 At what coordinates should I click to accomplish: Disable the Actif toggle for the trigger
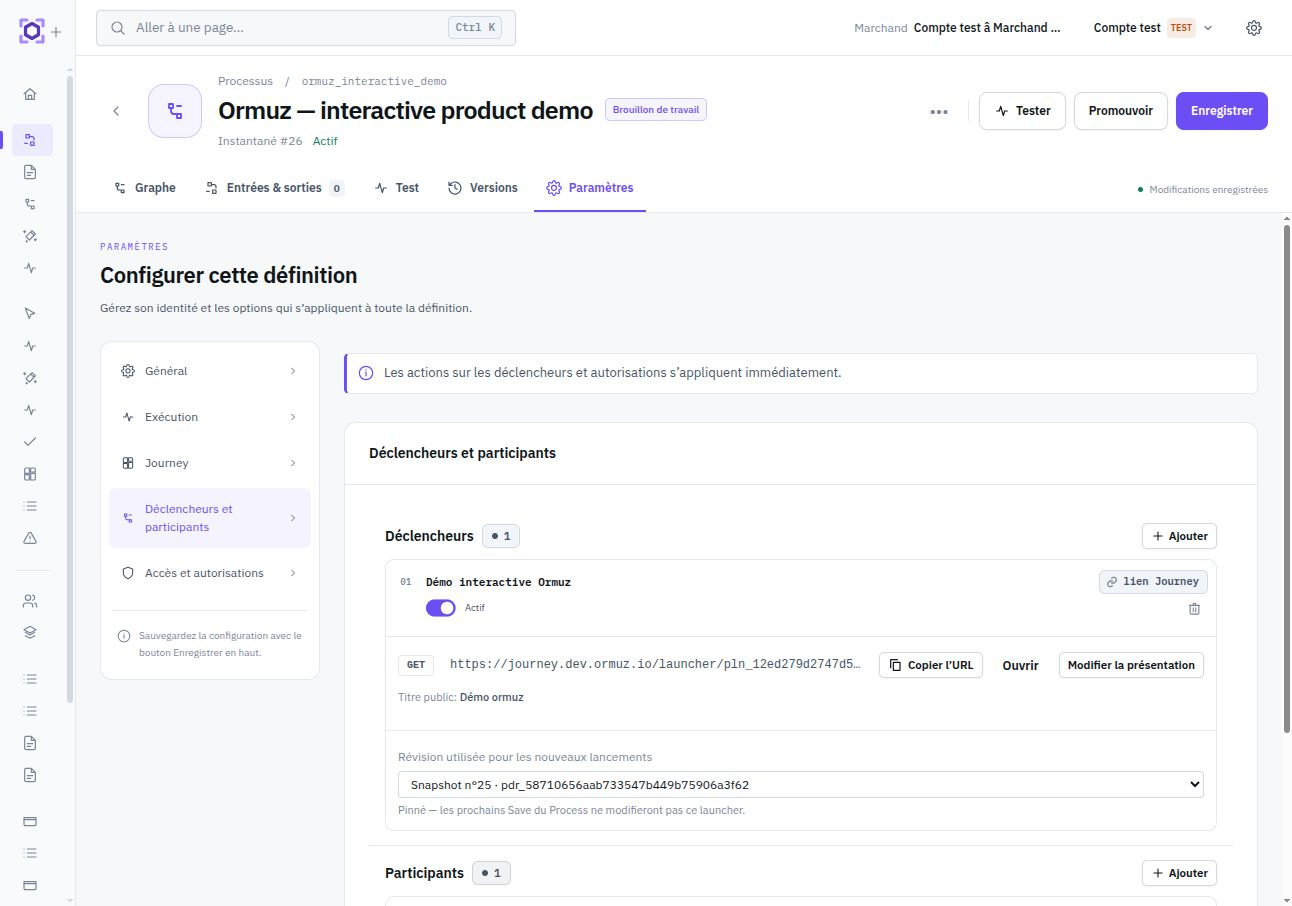click(x=441, y=608)
